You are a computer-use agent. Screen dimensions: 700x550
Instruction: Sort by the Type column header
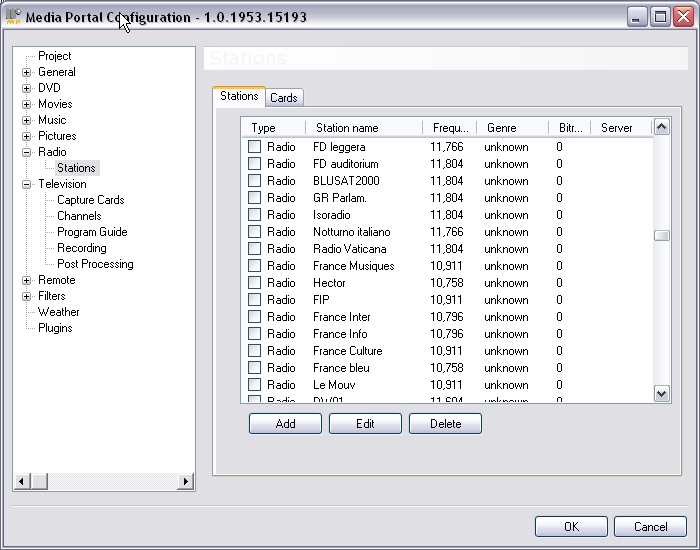(274, 128)
